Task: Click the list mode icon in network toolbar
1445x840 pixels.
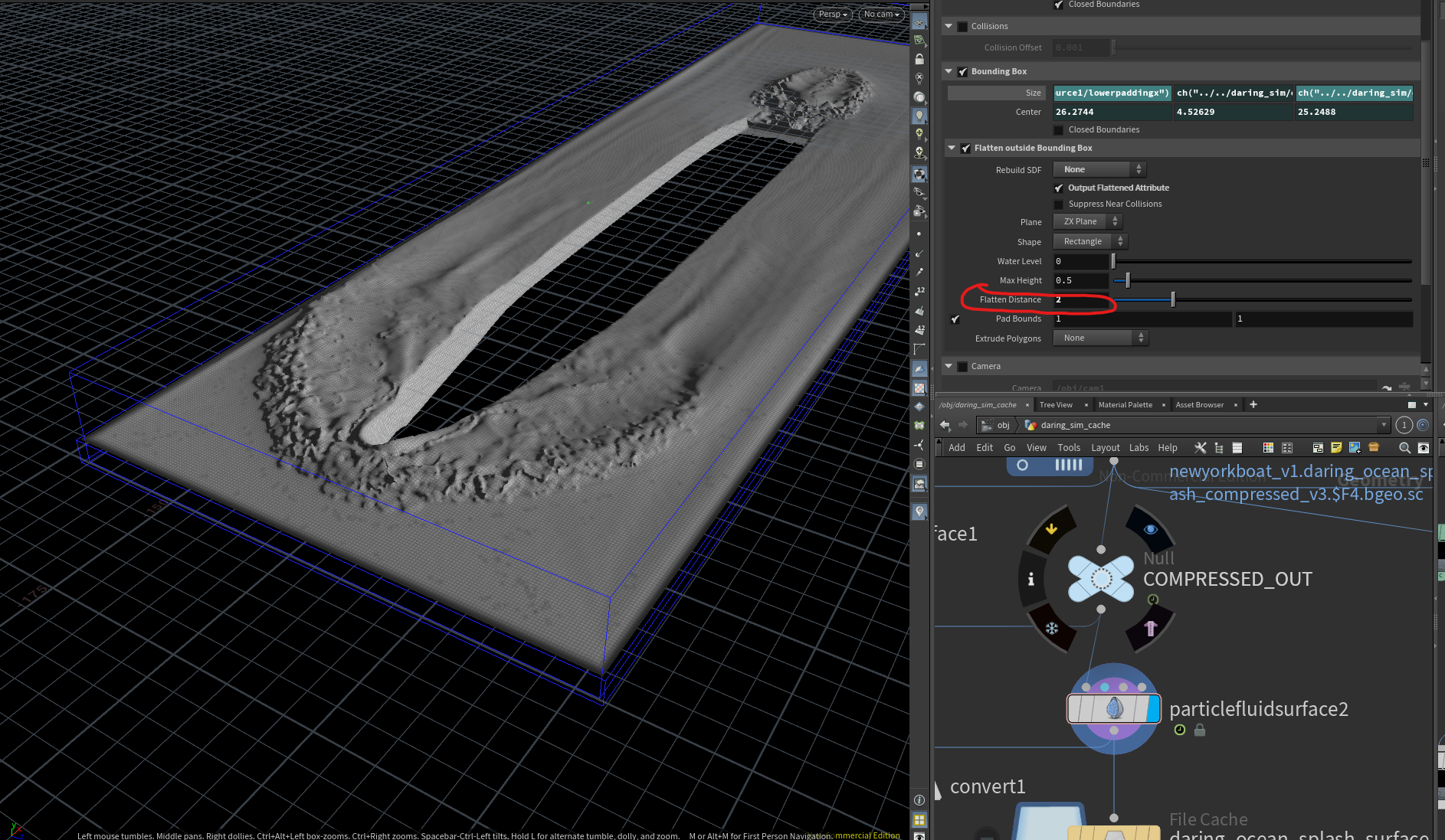Action: pyautogui.click(x=1237, y=448)
